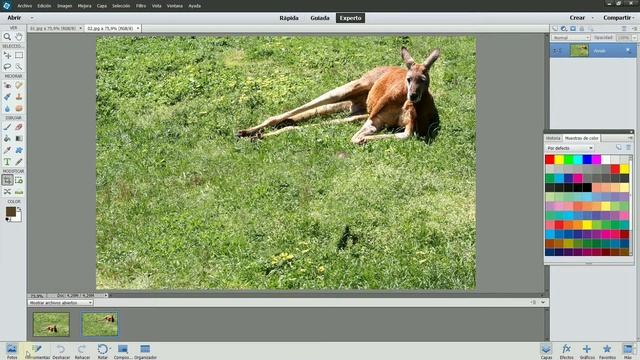Open the Archivo menu

click(x=24, y=6)
